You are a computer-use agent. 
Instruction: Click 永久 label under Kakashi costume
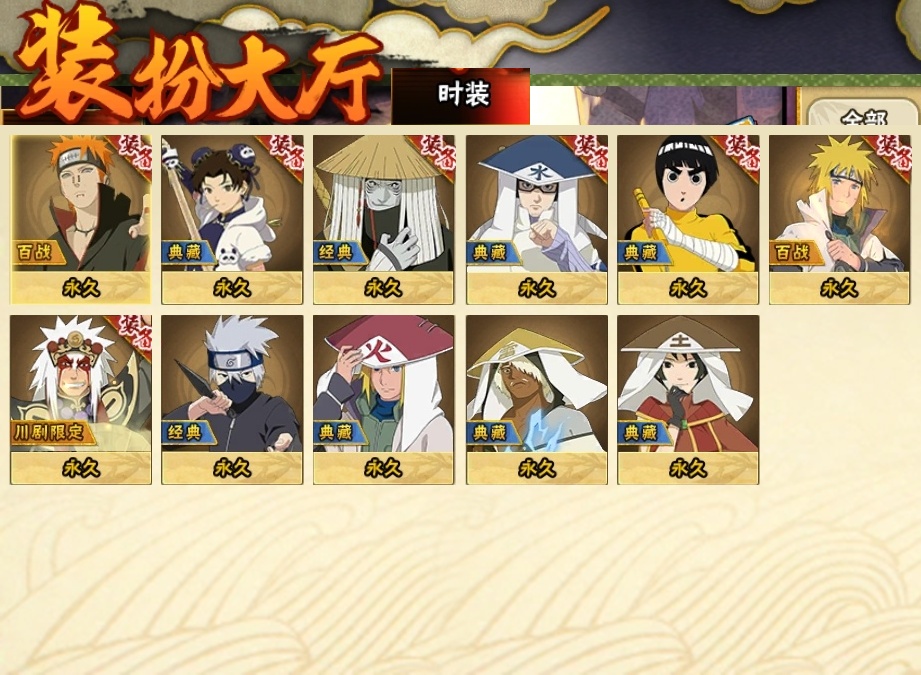pyautogui.click(x=232, y=468)
